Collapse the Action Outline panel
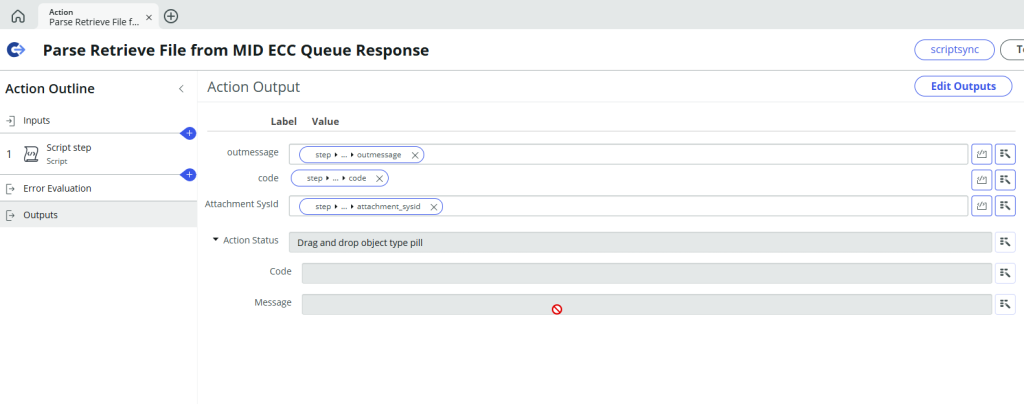1024x404 pixels. [181, 89]
